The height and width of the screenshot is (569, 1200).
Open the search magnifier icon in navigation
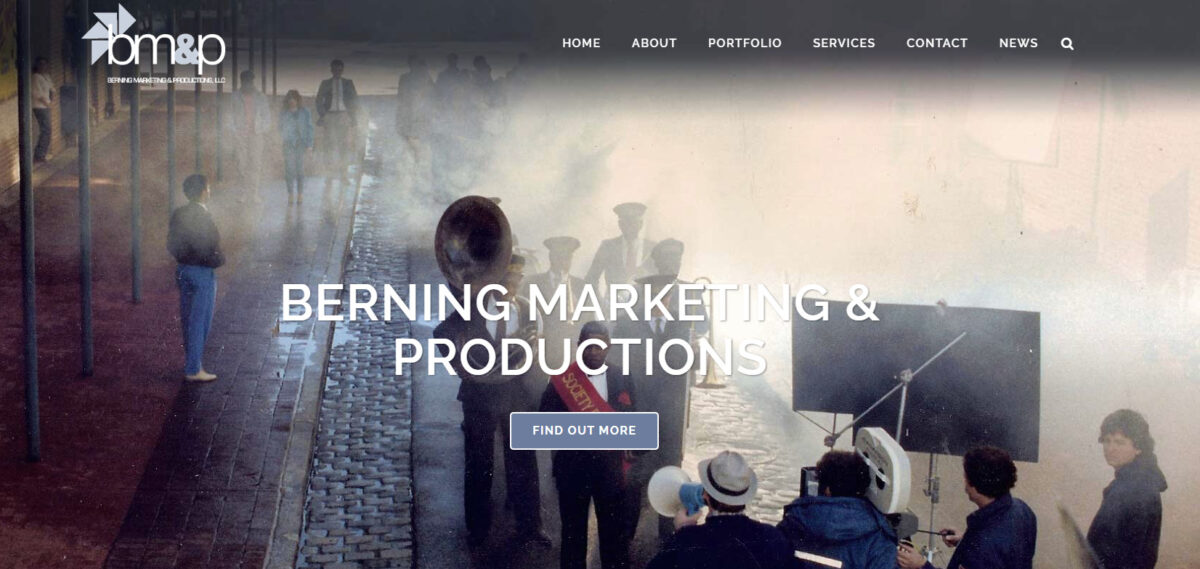coord(1067,43)
